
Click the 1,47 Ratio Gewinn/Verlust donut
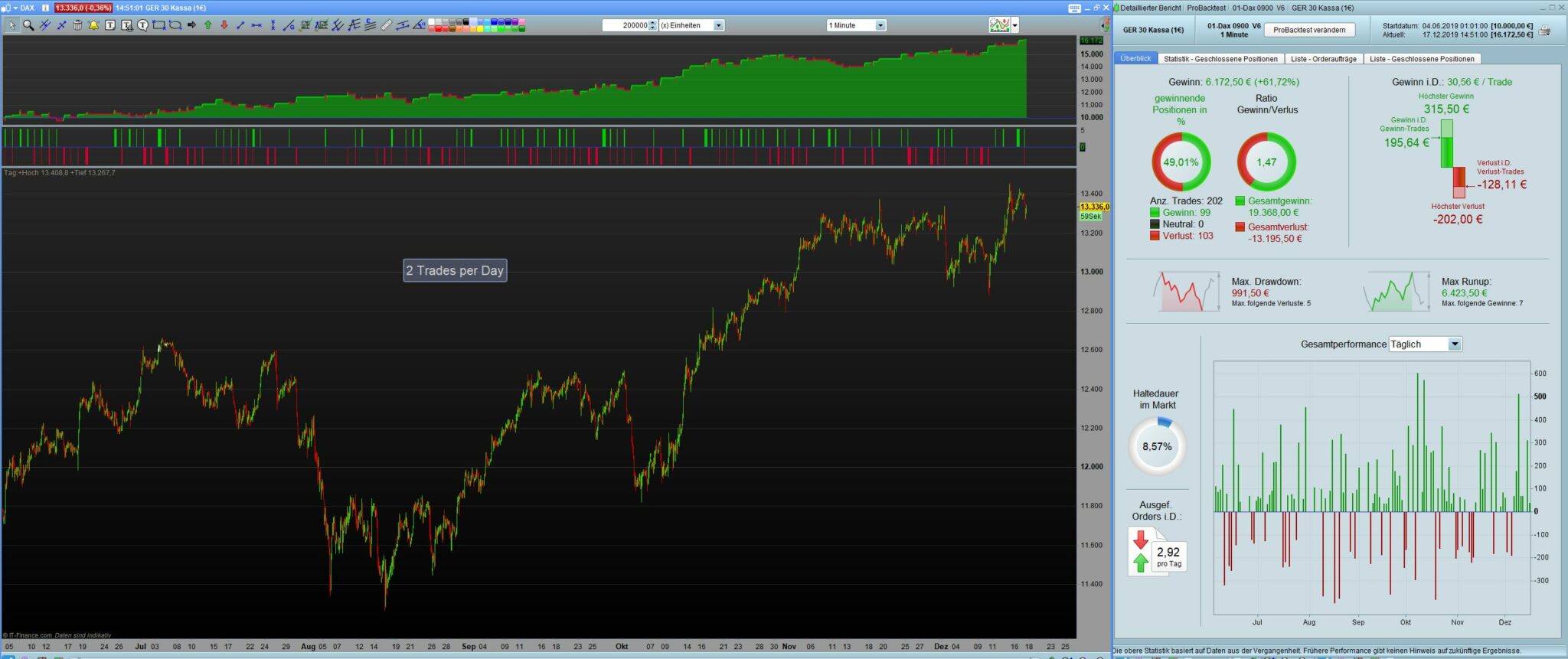pyautogui.click(x=1266, y=162)
